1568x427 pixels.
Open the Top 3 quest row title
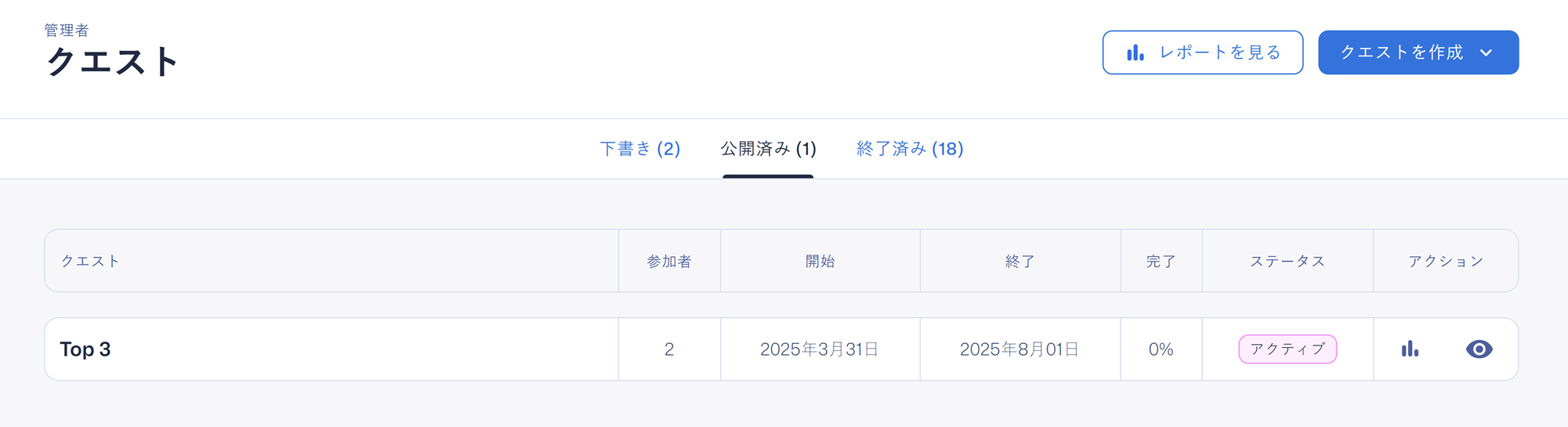point(85,349)
